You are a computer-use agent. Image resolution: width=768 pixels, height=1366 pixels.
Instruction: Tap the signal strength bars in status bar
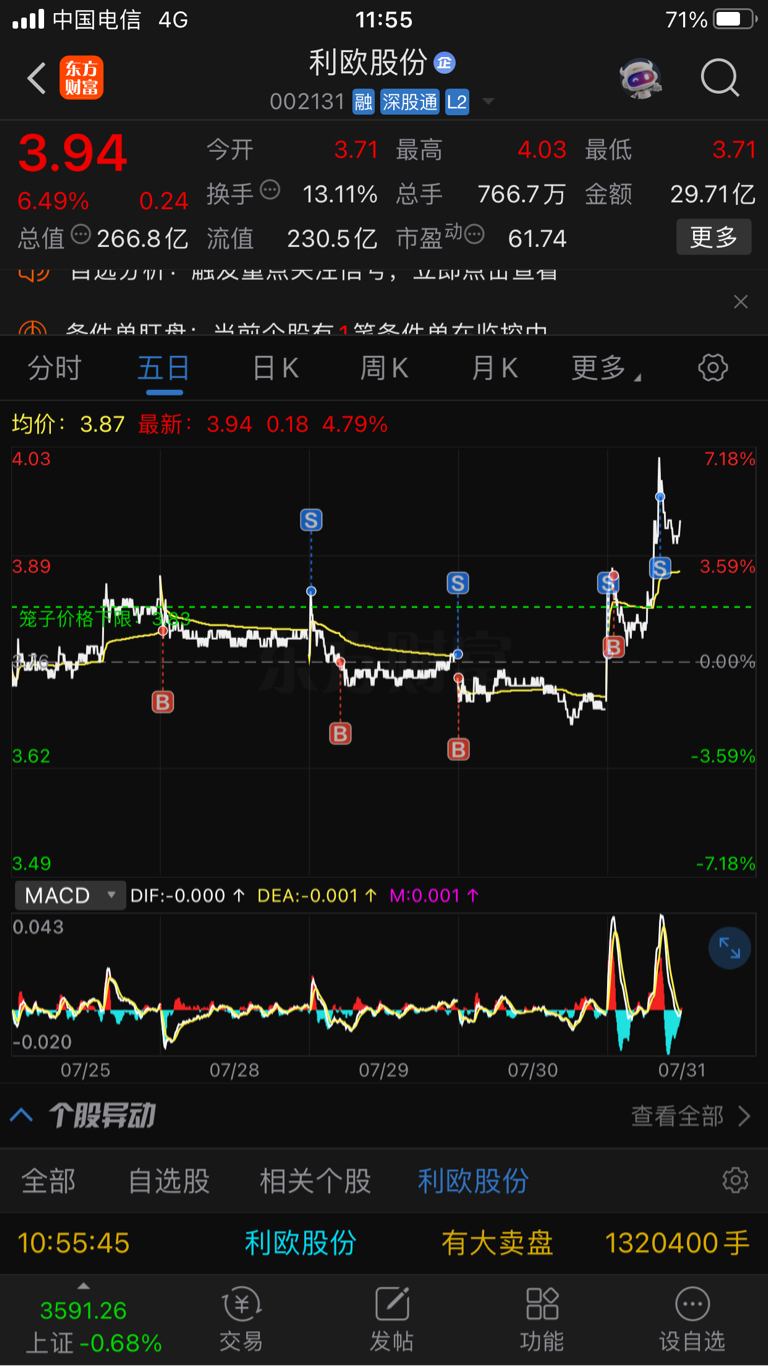(x=28, y=19)
